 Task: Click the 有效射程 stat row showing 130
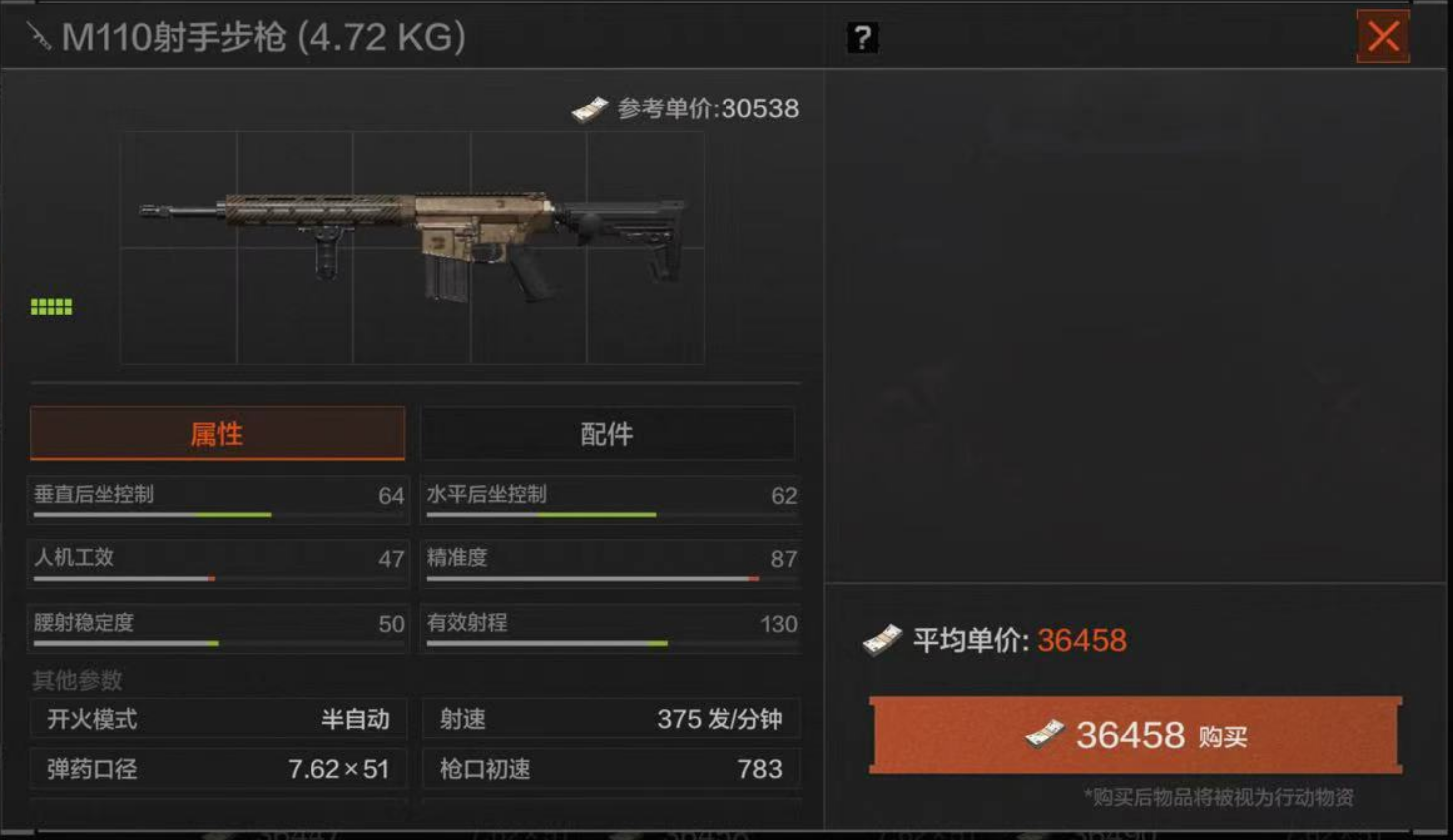coord(611,628)
